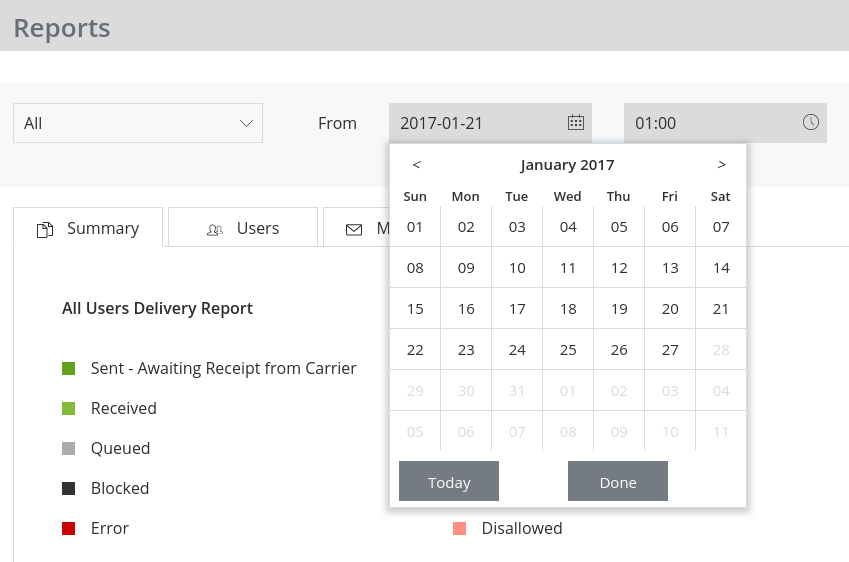Viewport: 849px width, 562px height.
Task: Click the 2017-01-21 date input field
Action: coord(490,123)
